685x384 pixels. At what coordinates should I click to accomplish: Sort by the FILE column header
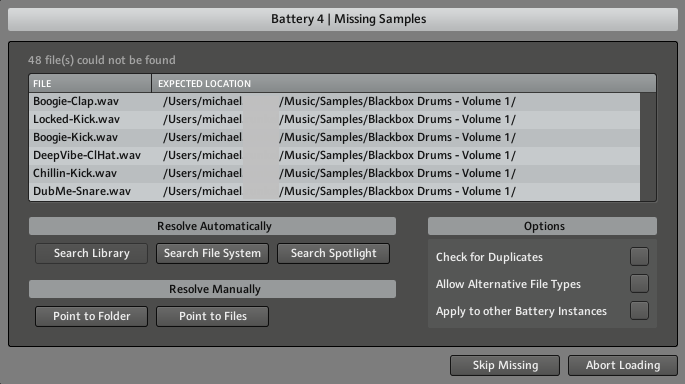click(x=90, y=83)
